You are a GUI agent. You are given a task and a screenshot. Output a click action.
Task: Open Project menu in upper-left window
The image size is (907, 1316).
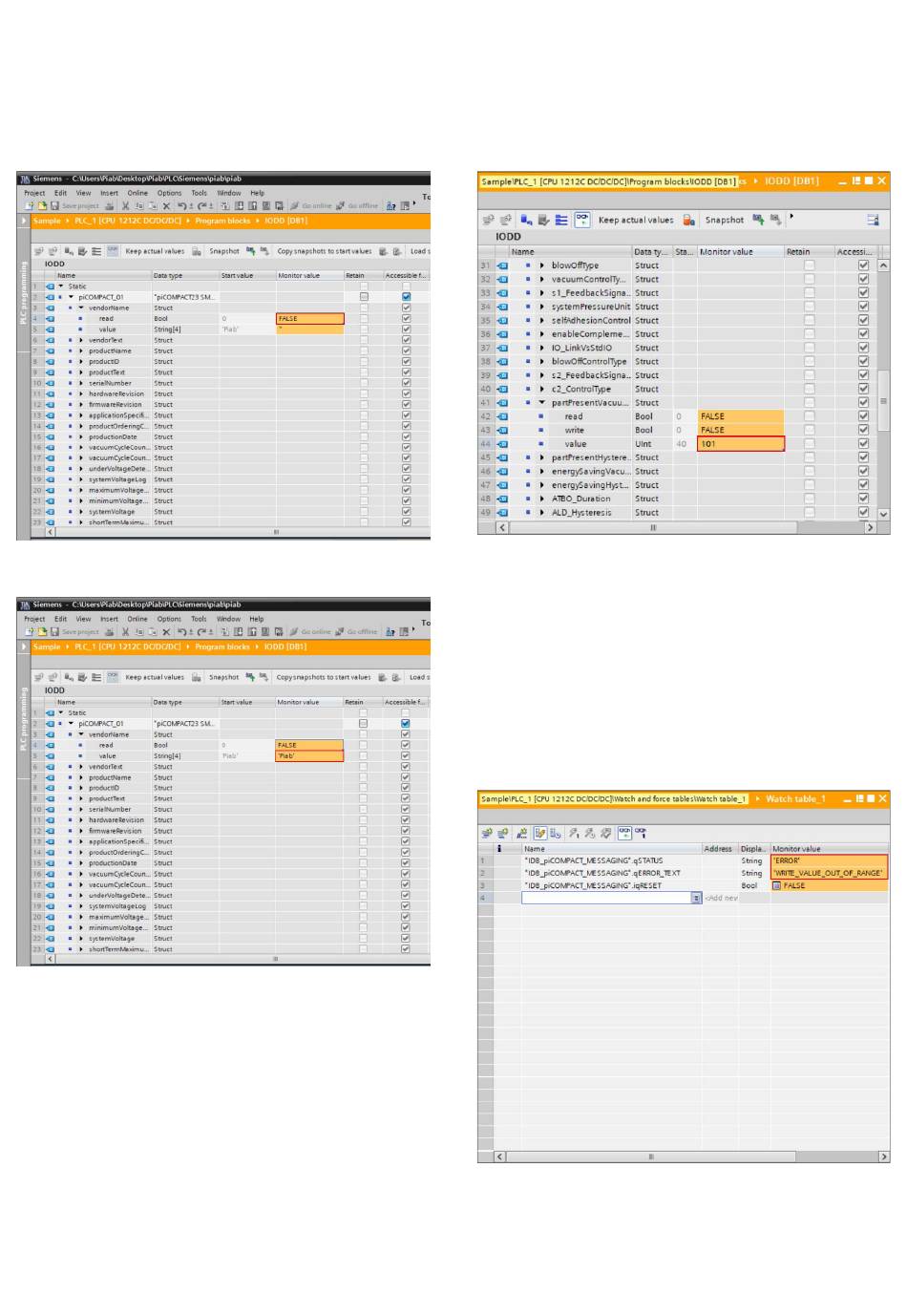[34, 193]
